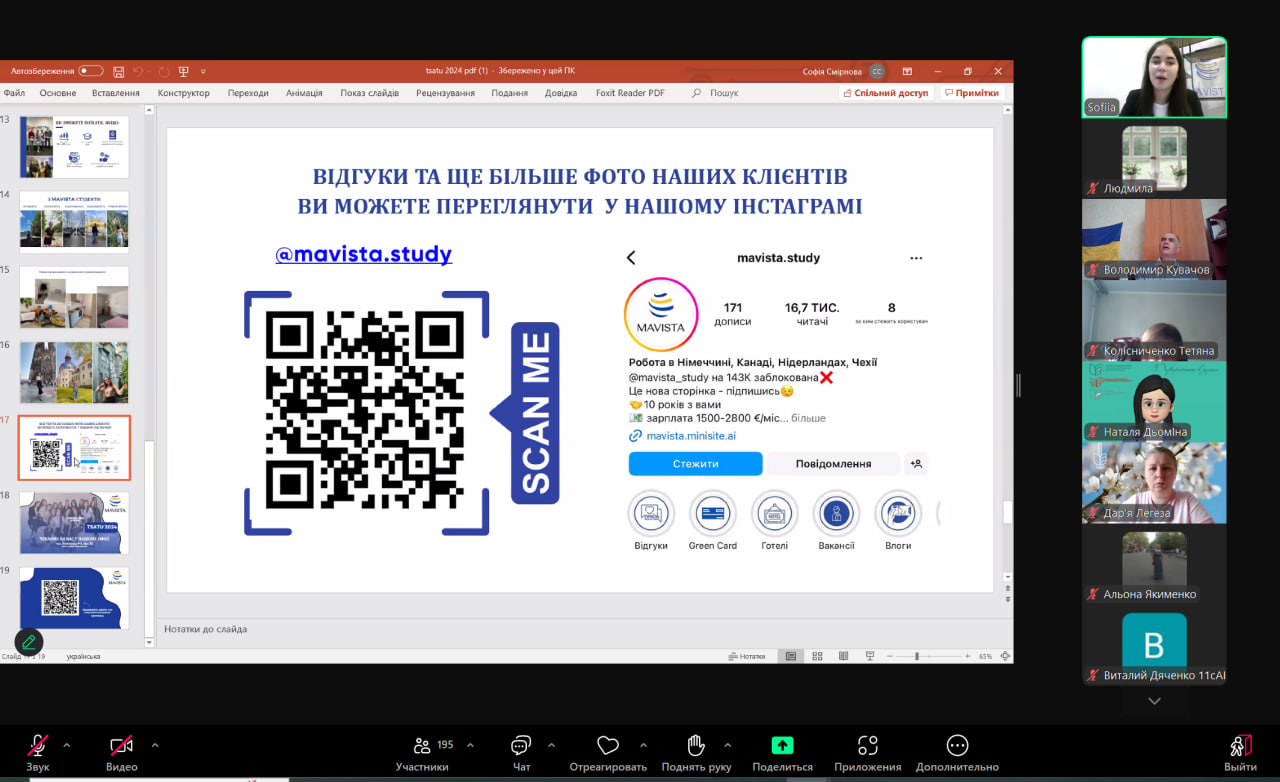Select slide 18 thumbnail in the slide panel
1280x782 pixels.
point(74,523)
